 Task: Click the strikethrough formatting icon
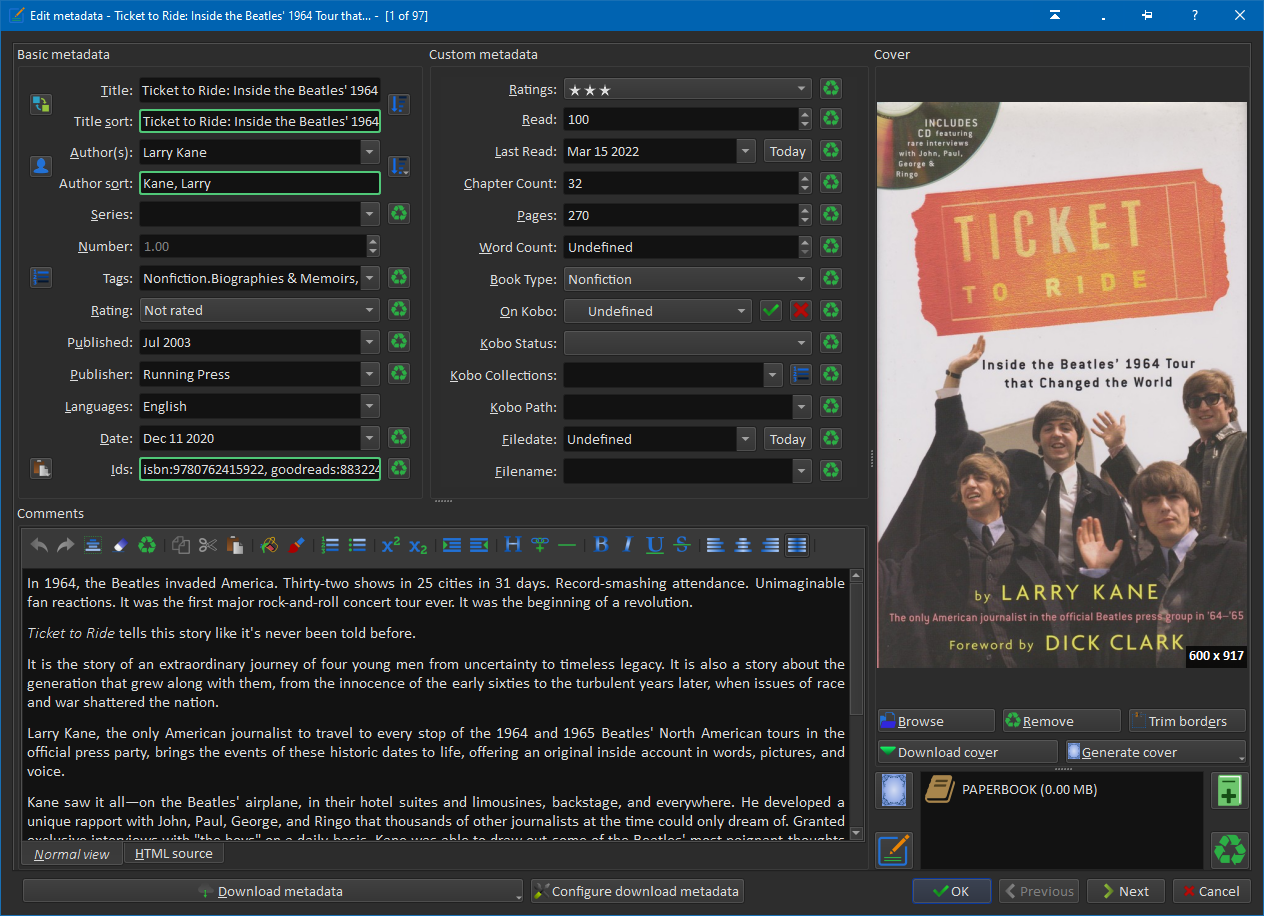pos(682,545)
